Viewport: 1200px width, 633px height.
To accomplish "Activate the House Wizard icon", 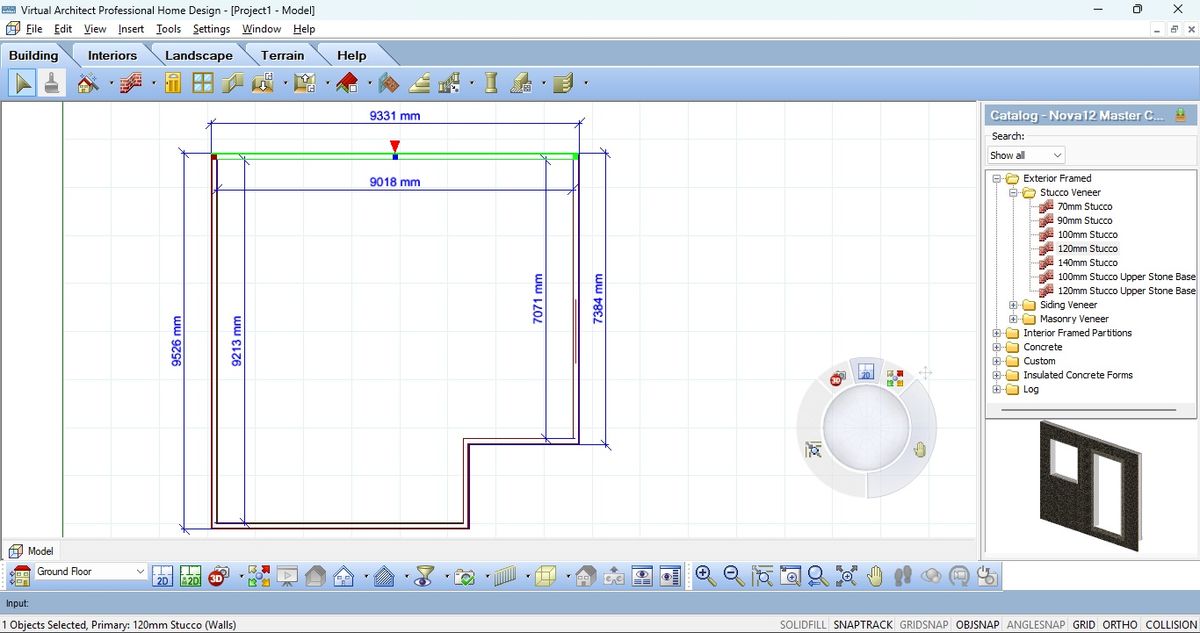I will point(88,83).
